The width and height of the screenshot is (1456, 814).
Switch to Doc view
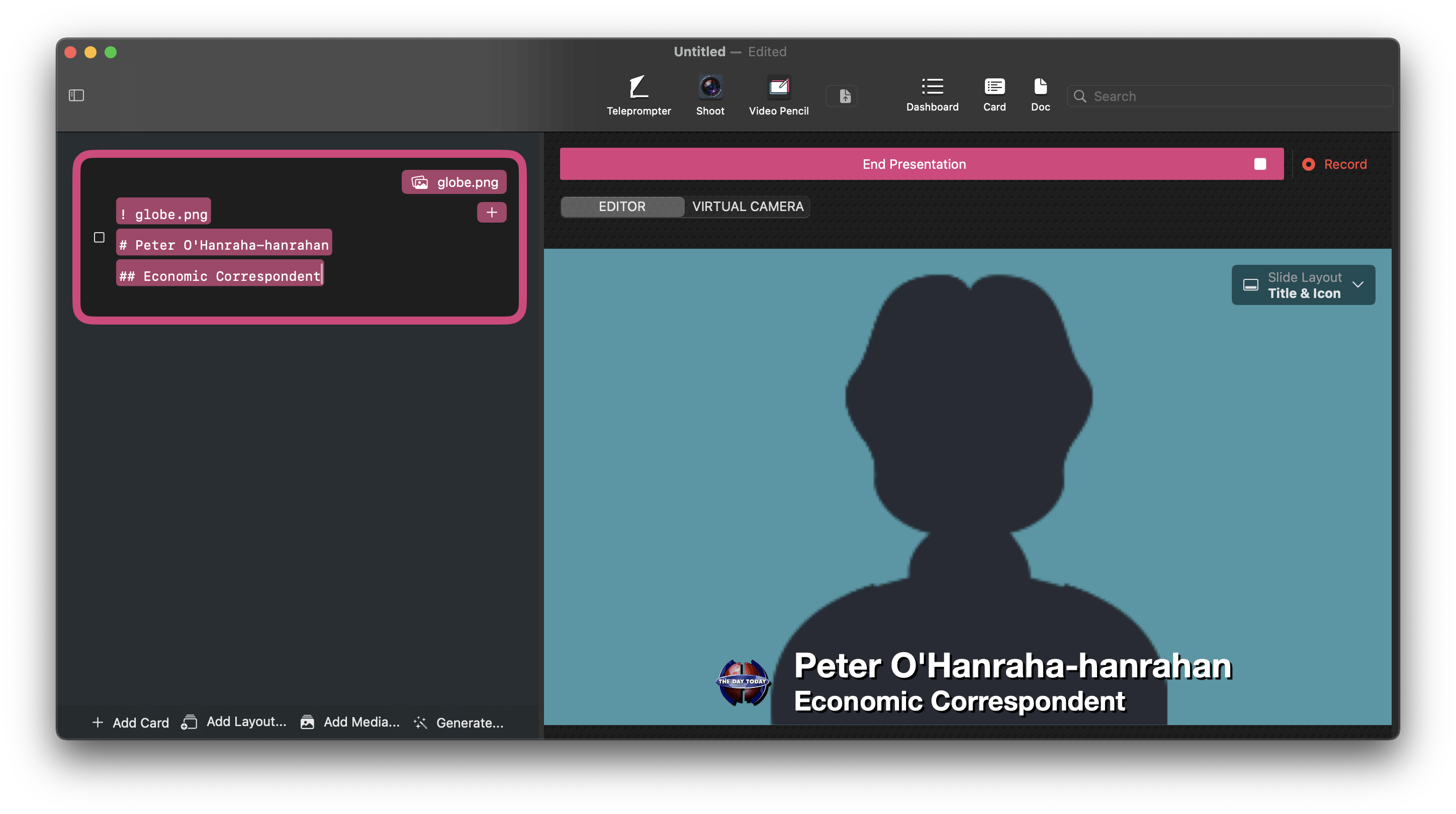1040,94
